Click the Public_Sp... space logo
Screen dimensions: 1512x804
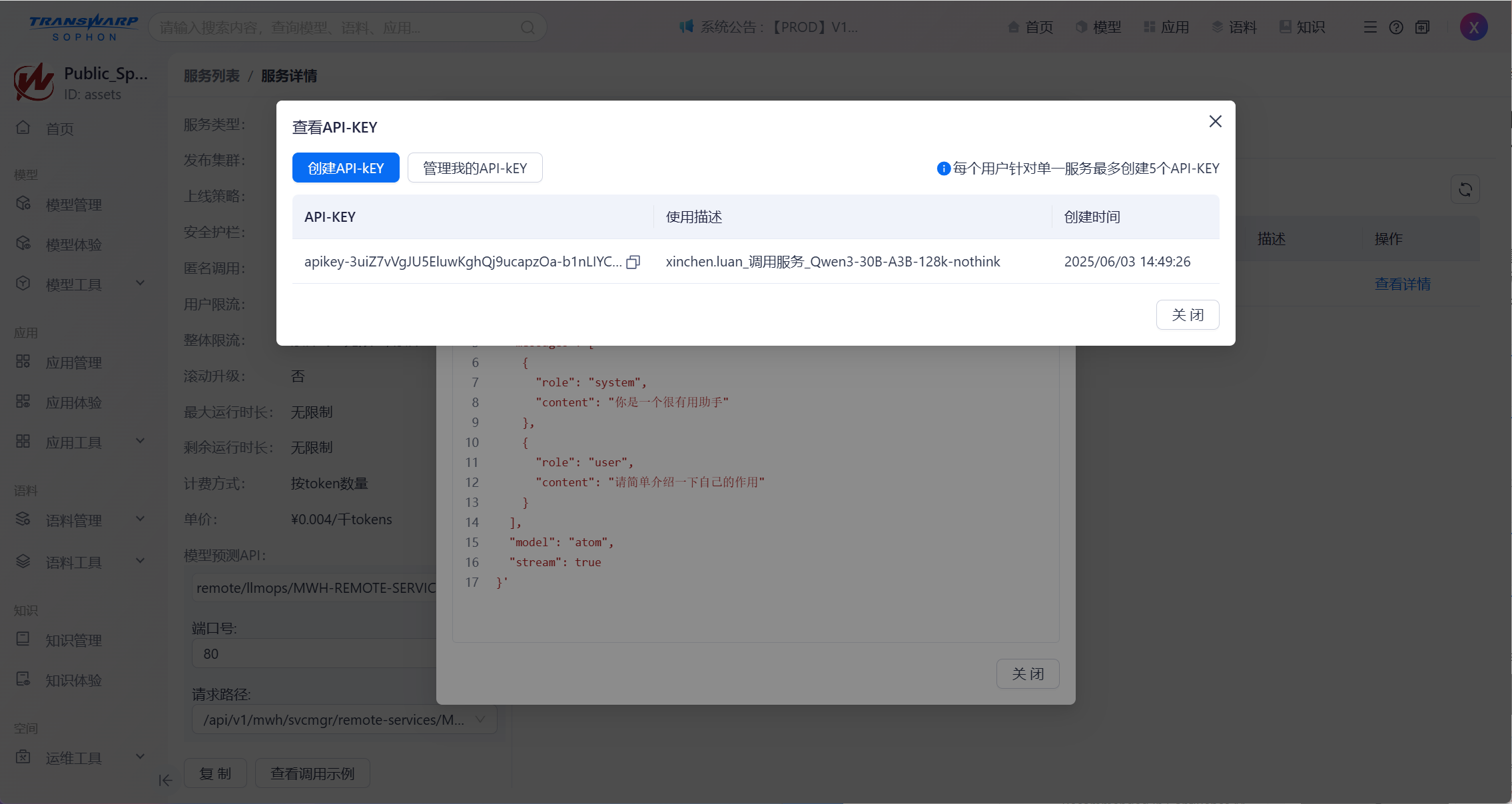click(x=33, y=82)
